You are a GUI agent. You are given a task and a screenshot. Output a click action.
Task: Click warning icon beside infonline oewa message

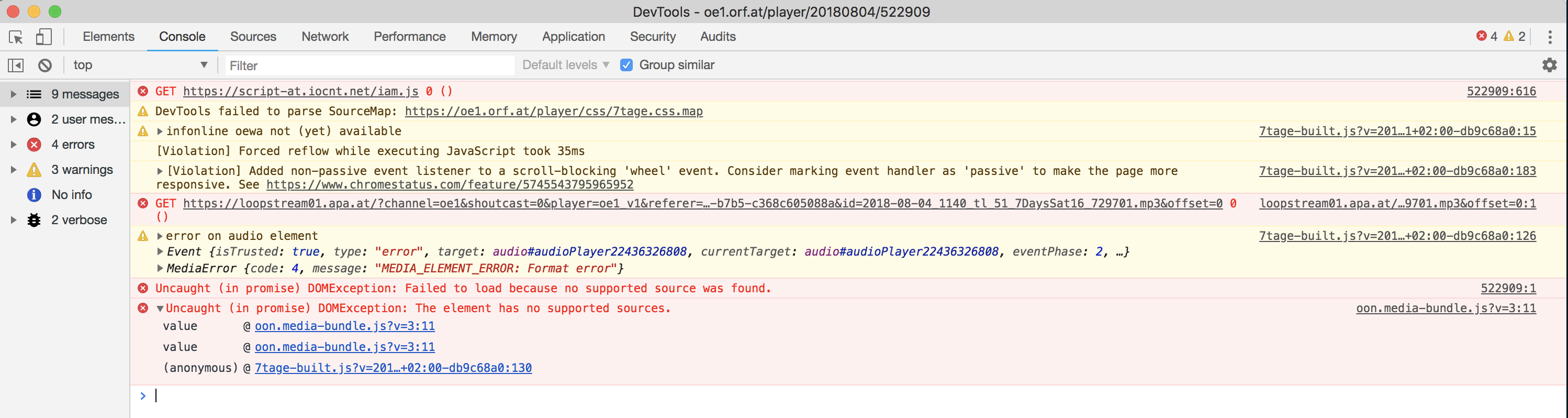[x=143, y=131]
